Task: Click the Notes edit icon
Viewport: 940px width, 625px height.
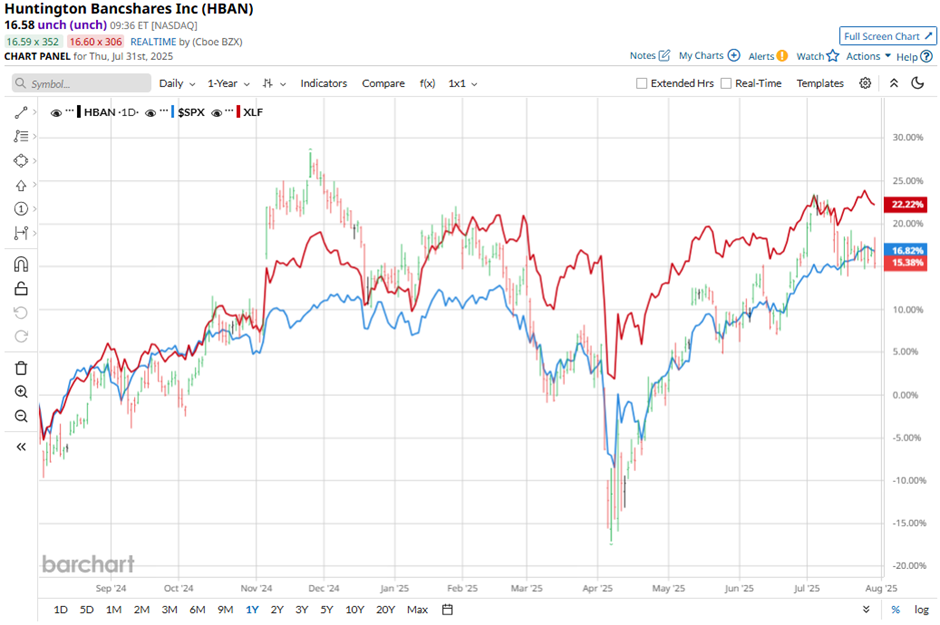Action: click(x=664, y=56)
